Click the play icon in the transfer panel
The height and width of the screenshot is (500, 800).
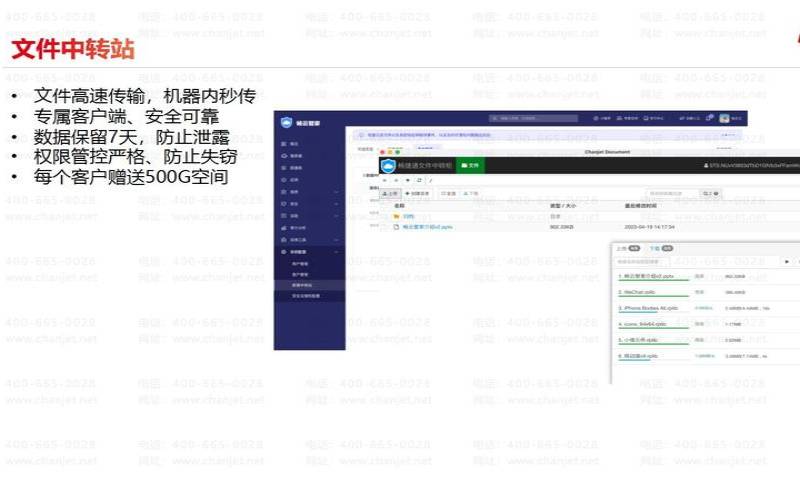tap(788, 261)
